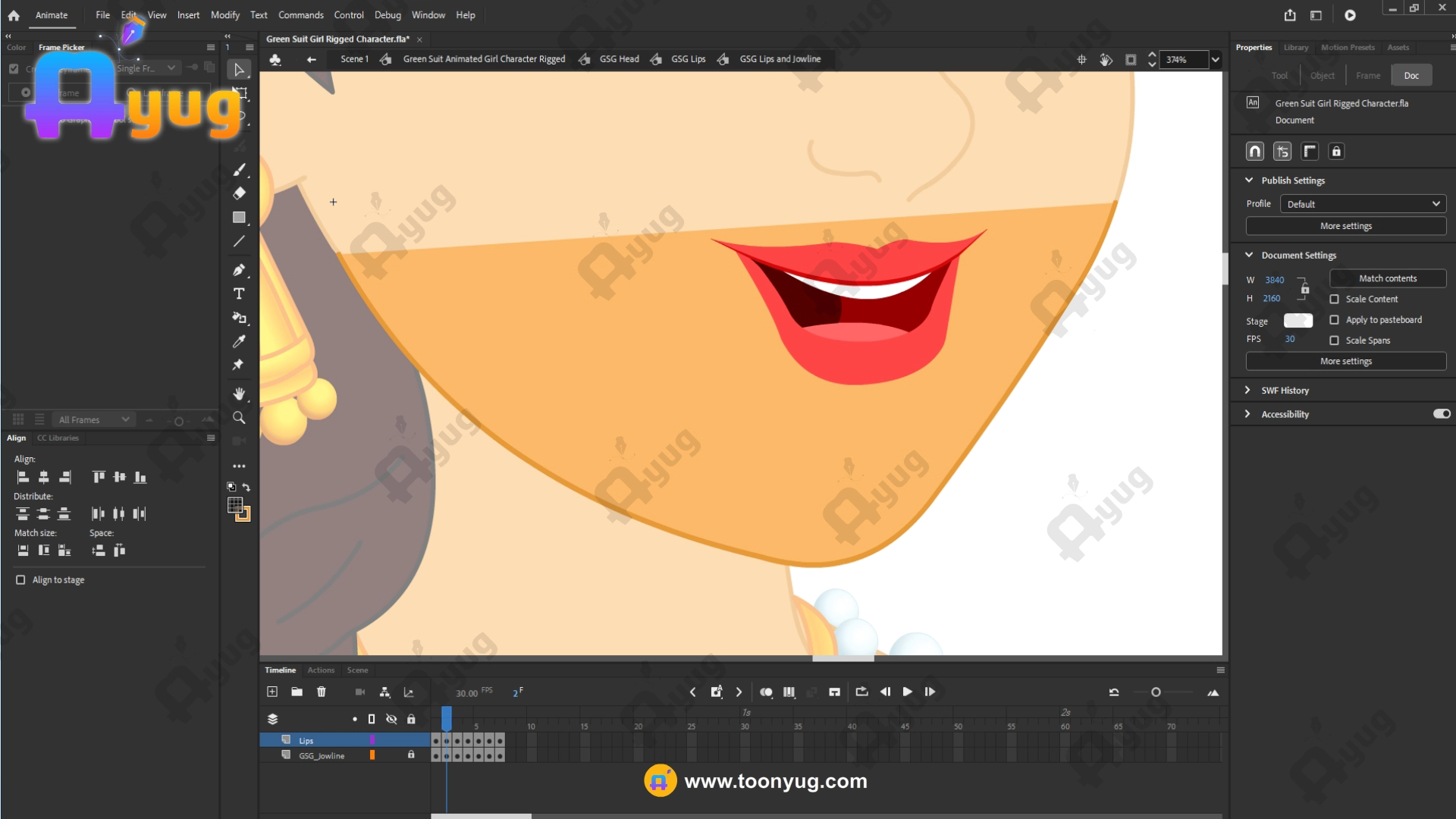Switch to the Library tab
1456x819 pixels.
tap(1295, 47)
